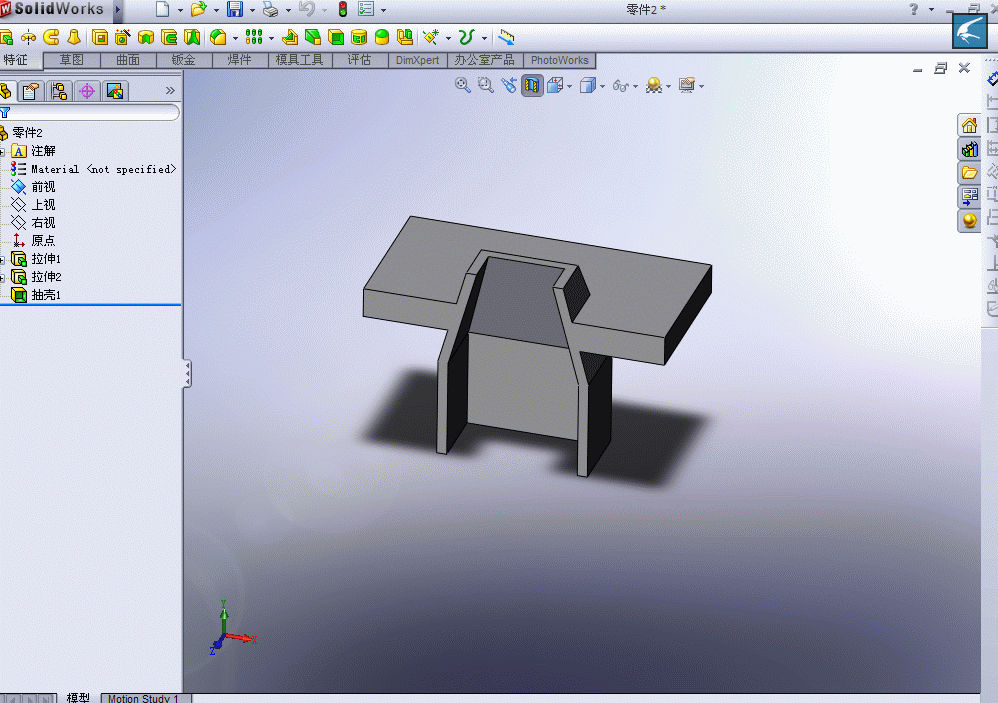Click the Apply Scene sphere icon
The height and width of the screenshot is (703, 998).
(654, 85)
